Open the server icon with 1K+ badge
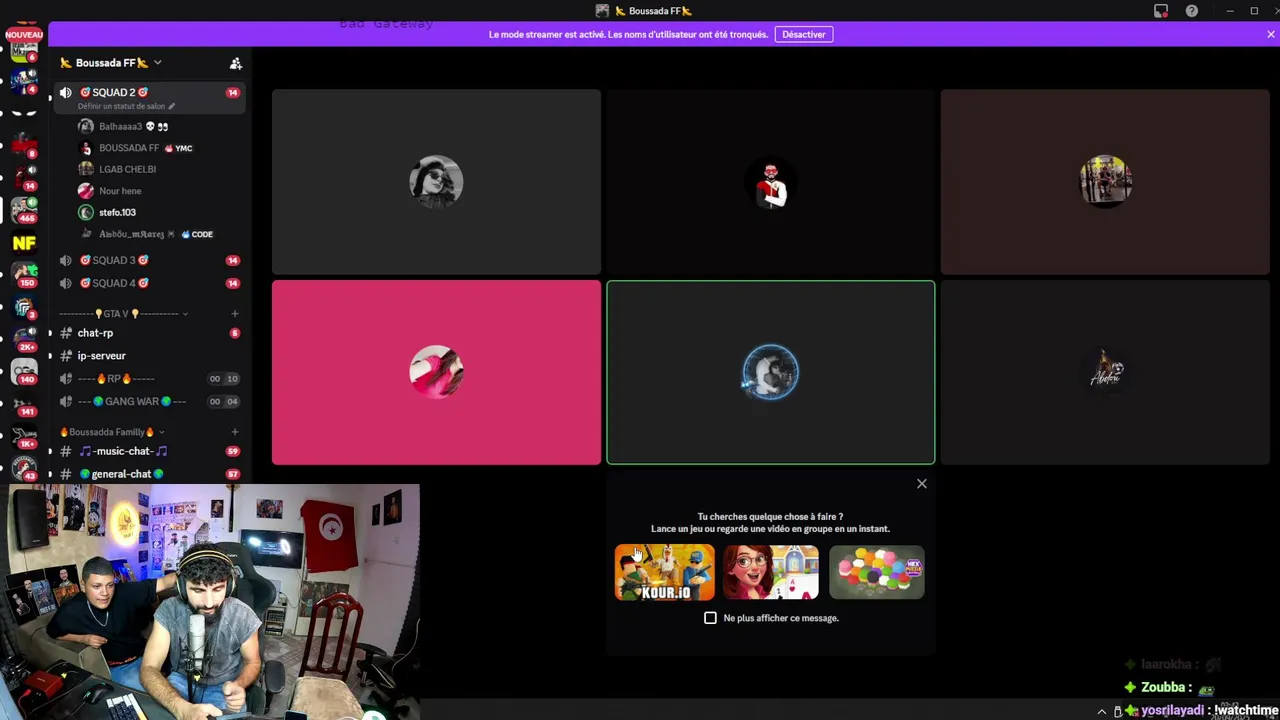Screen dimensions: 1280x720 pyautogui.click(x=24, y=436)
